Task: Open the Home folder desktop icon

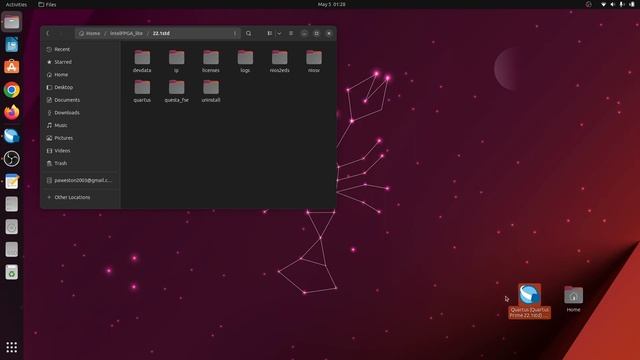Action: point(573,299)
